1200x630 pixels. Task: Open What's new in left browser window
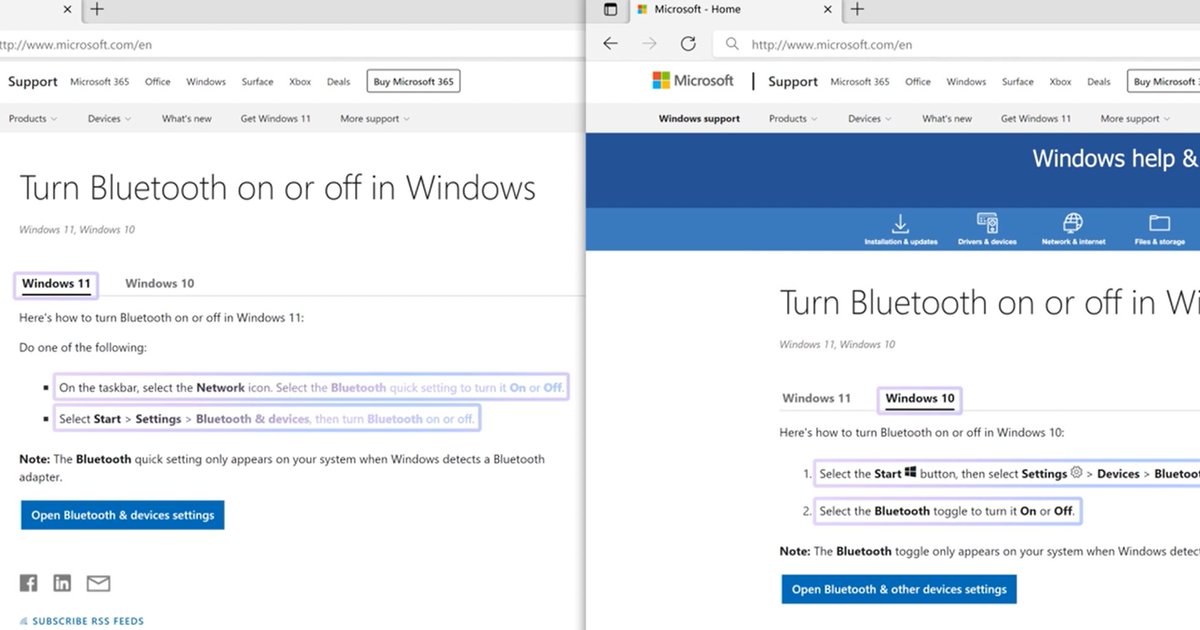pyautogui.click(x=187, y=119)
